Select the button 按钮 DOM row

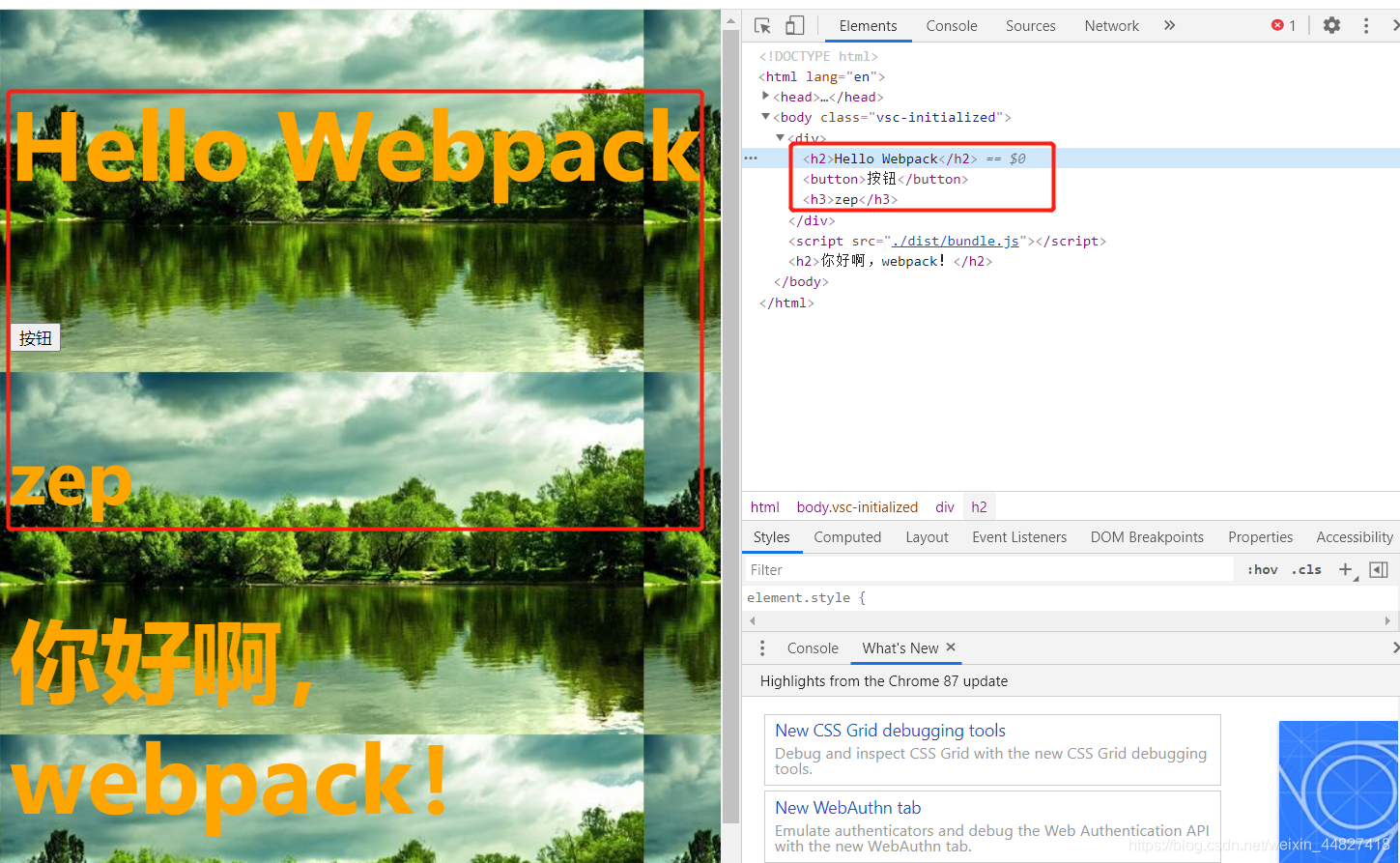tap(1071, 179)
